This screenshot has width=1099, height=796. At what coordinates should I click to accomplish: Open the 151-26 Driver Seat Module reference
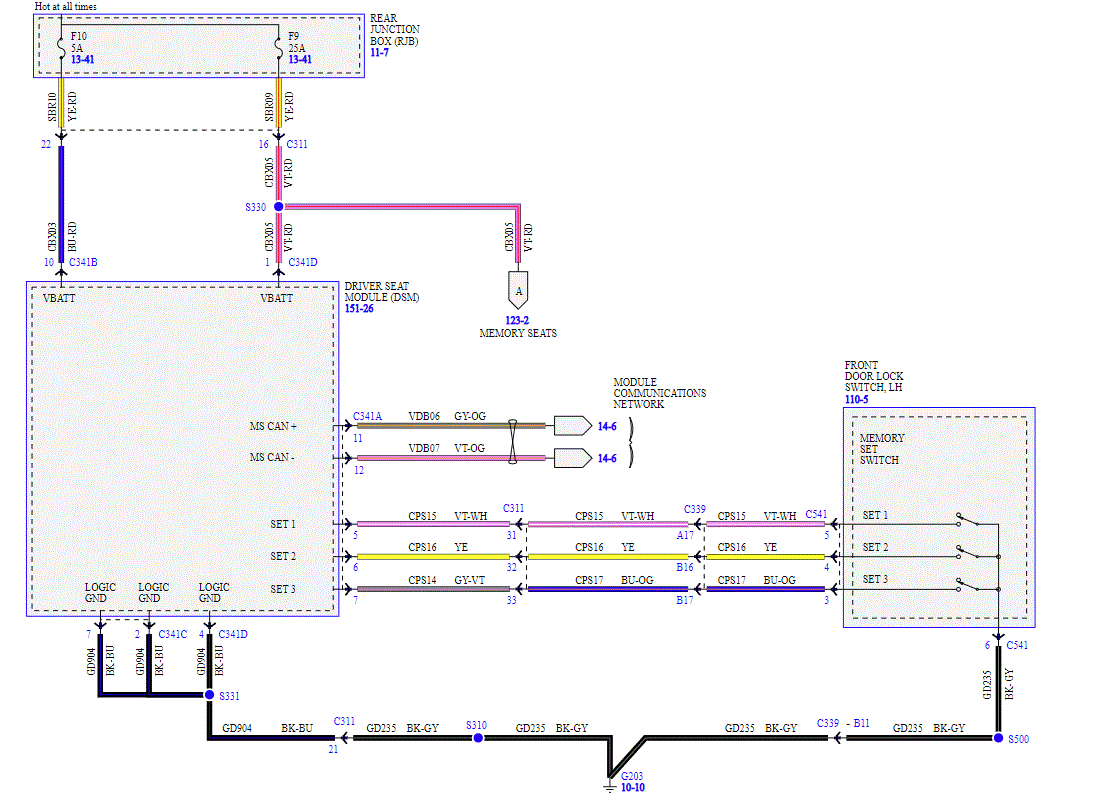[359, 308]
